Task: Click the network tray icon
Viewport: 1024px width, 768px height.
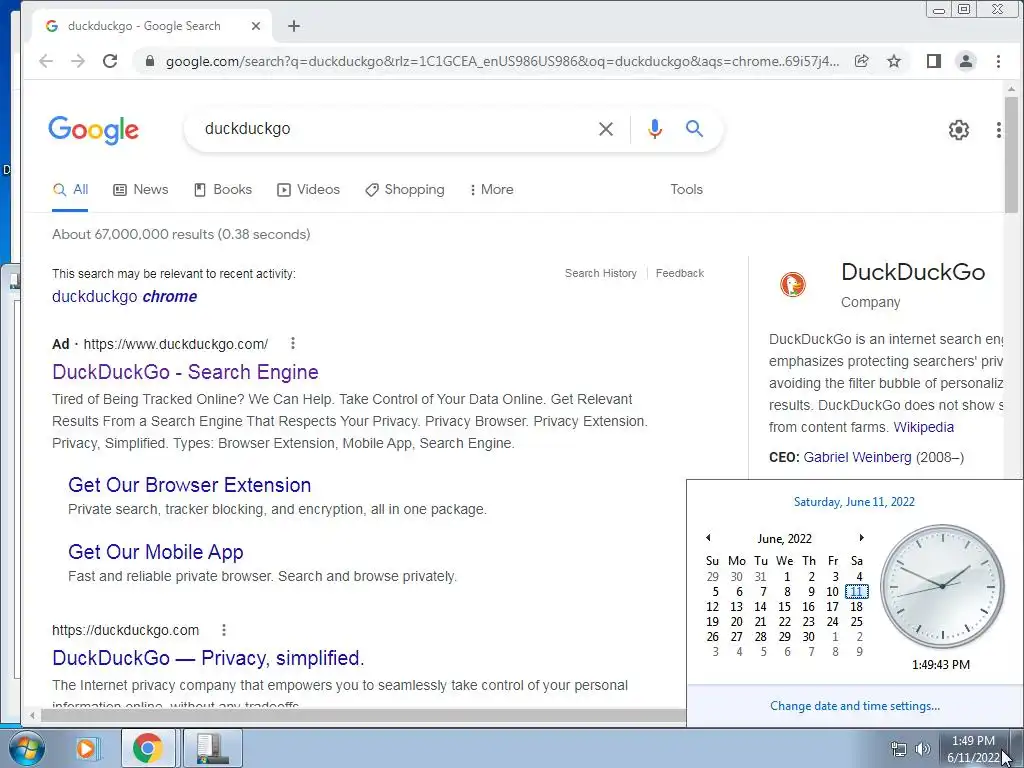Action: pos(899,749)
